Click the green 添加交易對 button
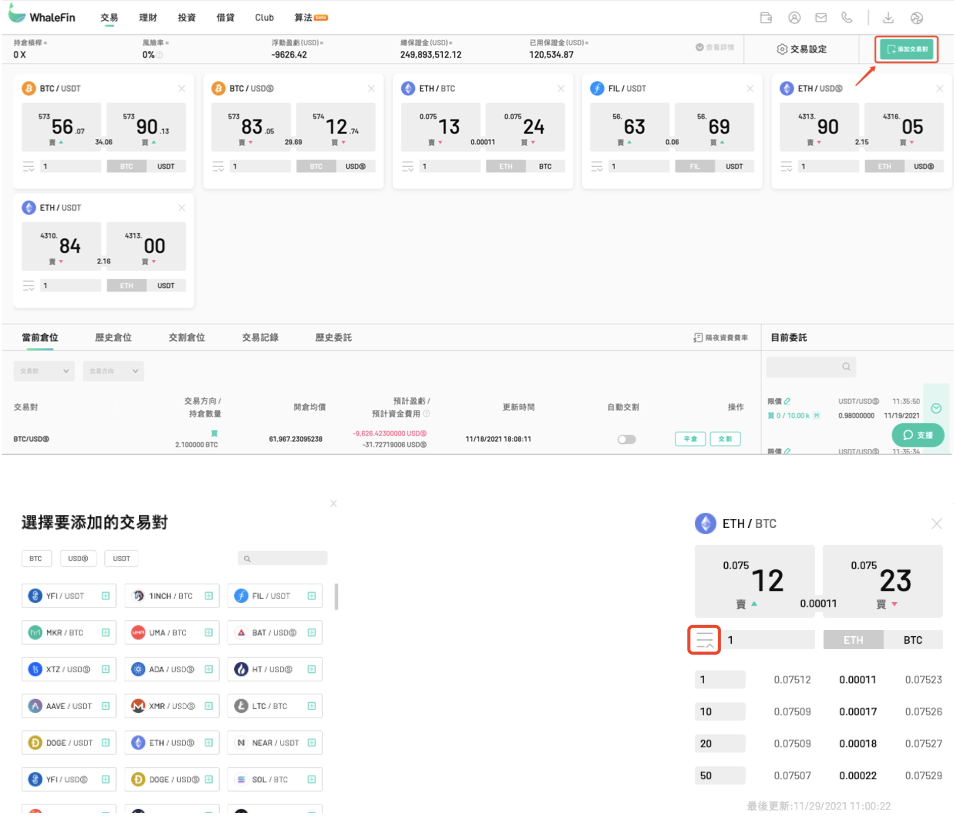The height and width of the screenshot is (821, 954). (x=907, y=49)
